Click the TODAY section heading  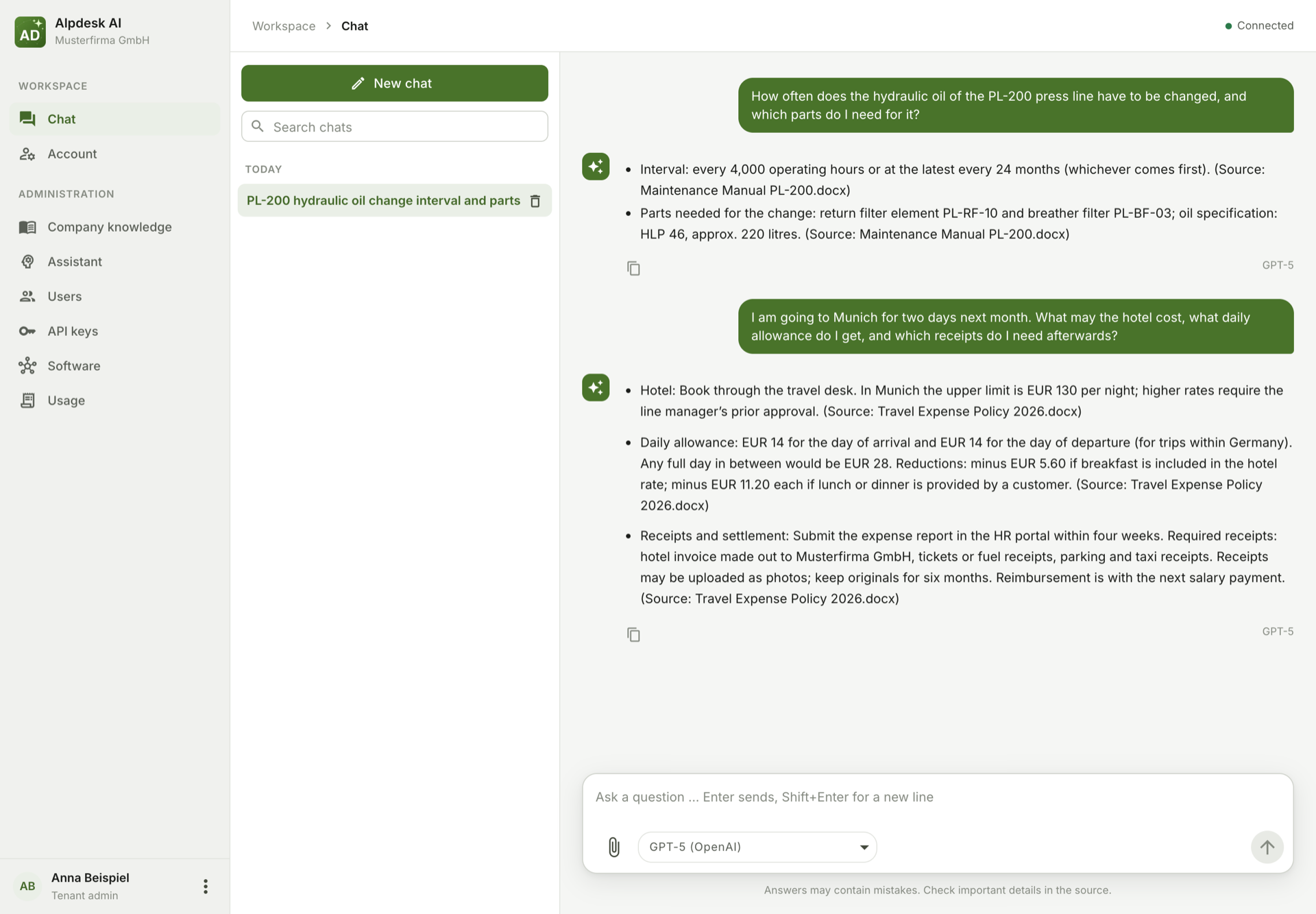click(263, 169)
